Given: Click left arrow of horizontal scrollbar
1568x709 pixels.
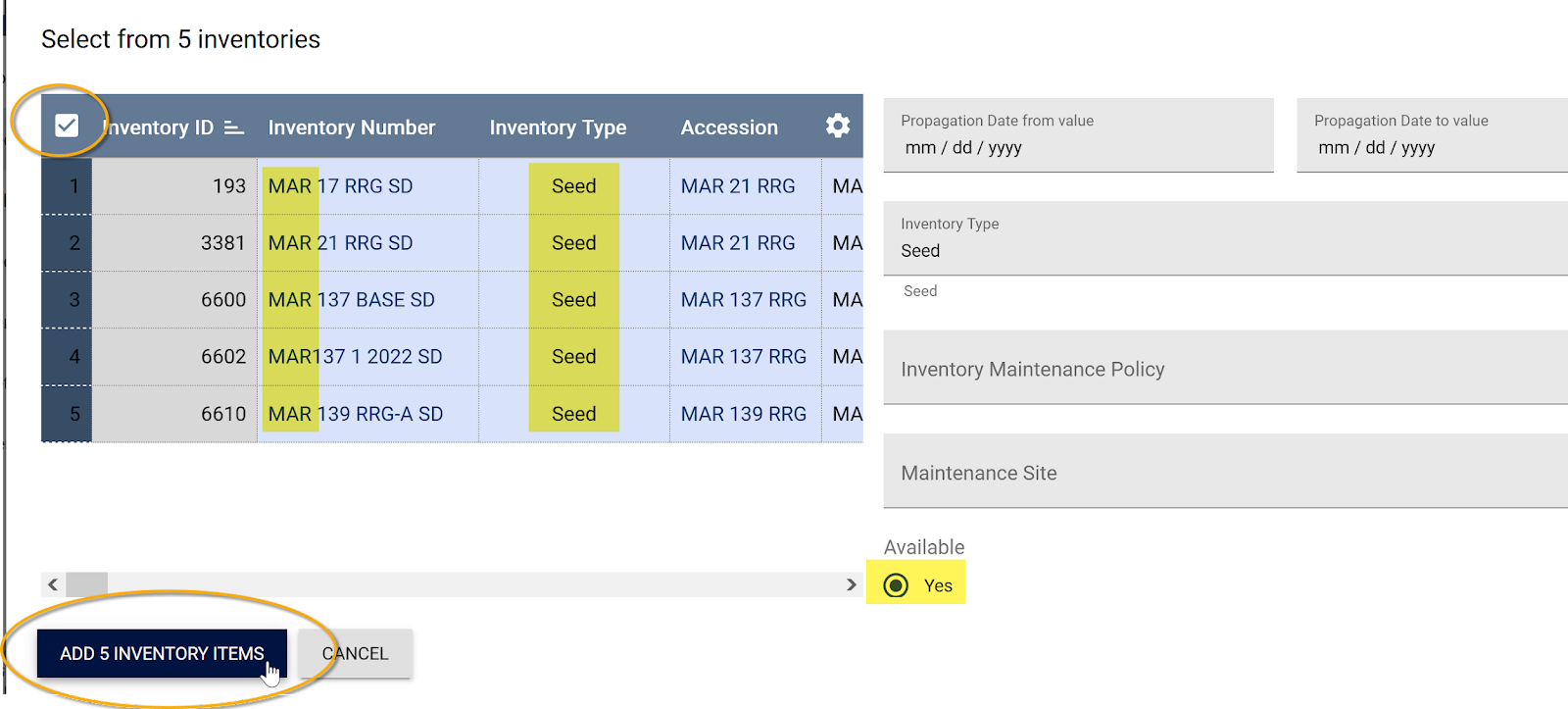Looking at the screenshot, I should tap(53, 584).
